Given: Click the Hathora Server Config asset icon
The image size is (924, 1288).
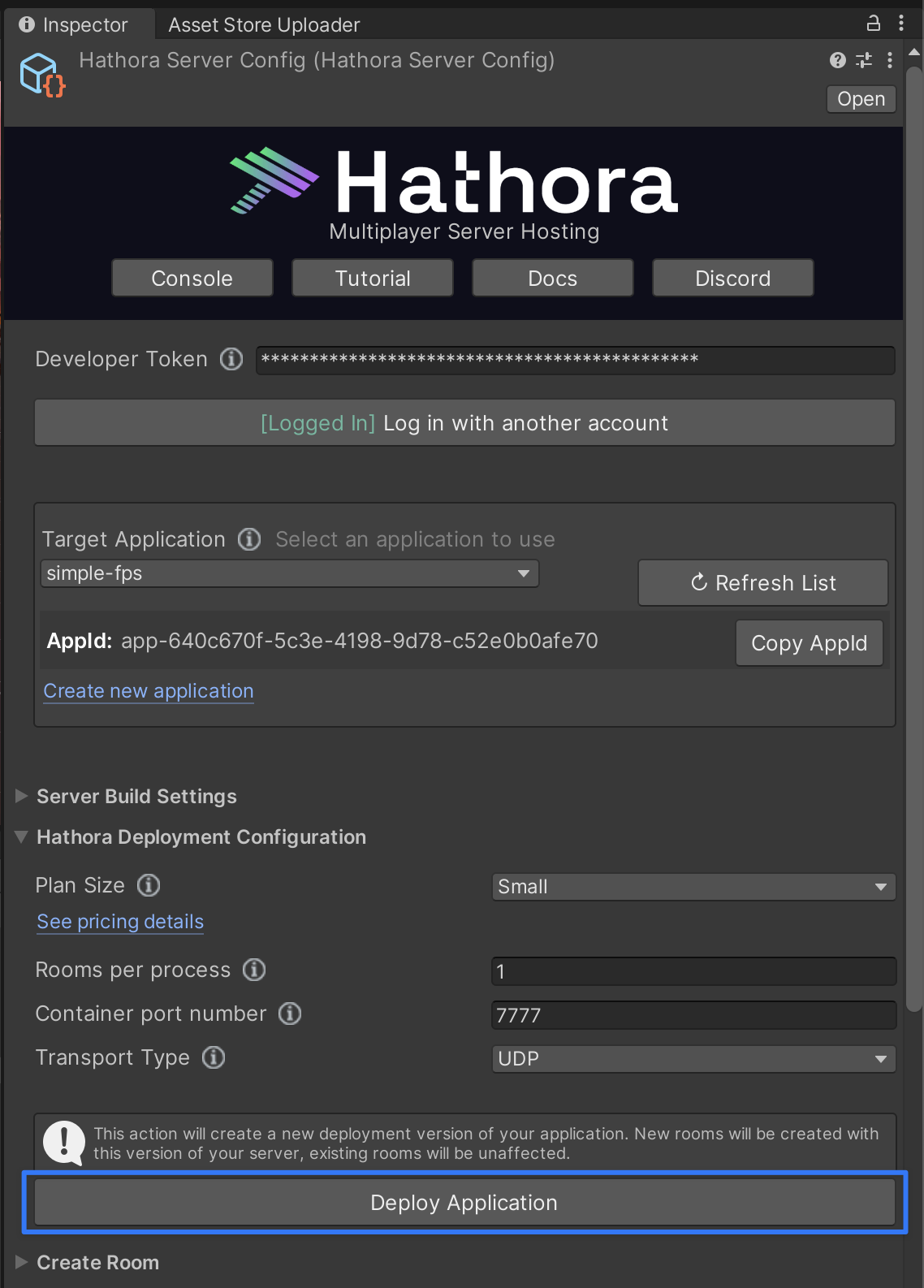Looking at the screenshot, I should point(42,75).
